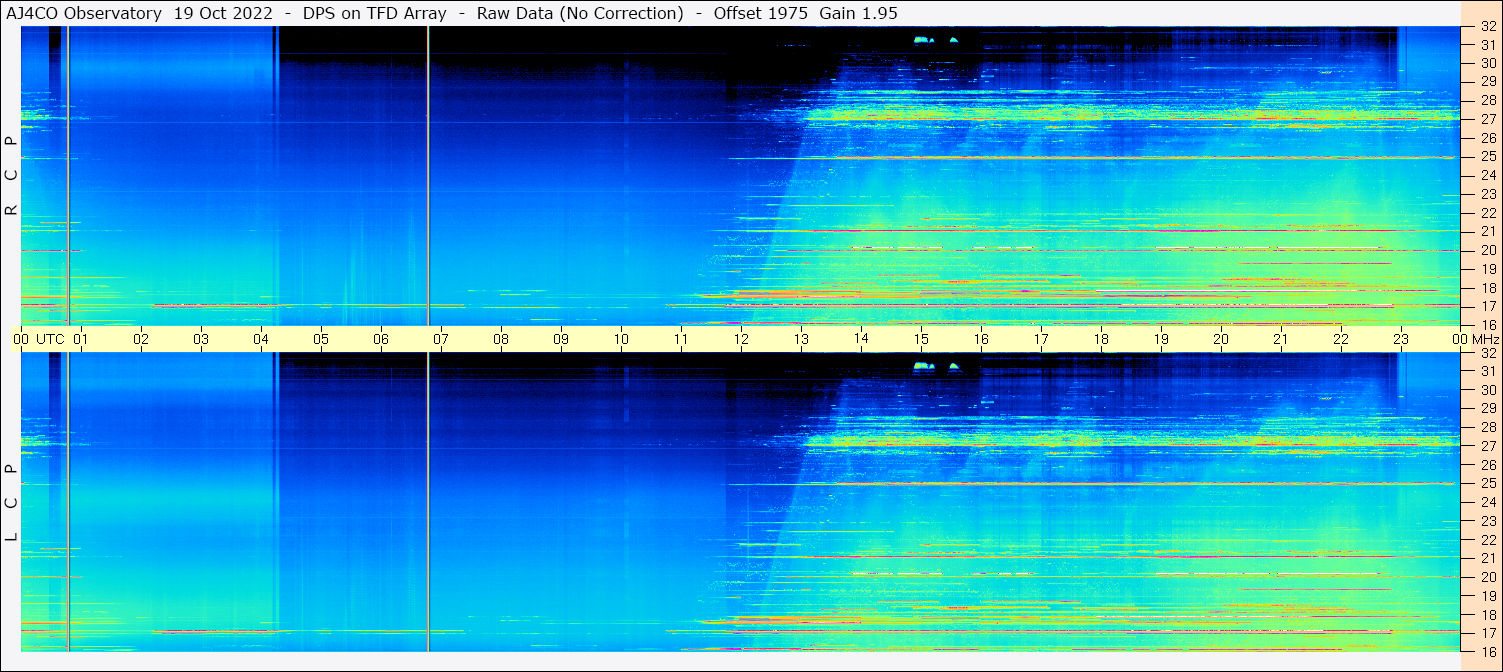Click the 10 hour label on time axis
The width and height of the screenshot is (1503, 672).
pyautogui.click(x=620, y=339)
